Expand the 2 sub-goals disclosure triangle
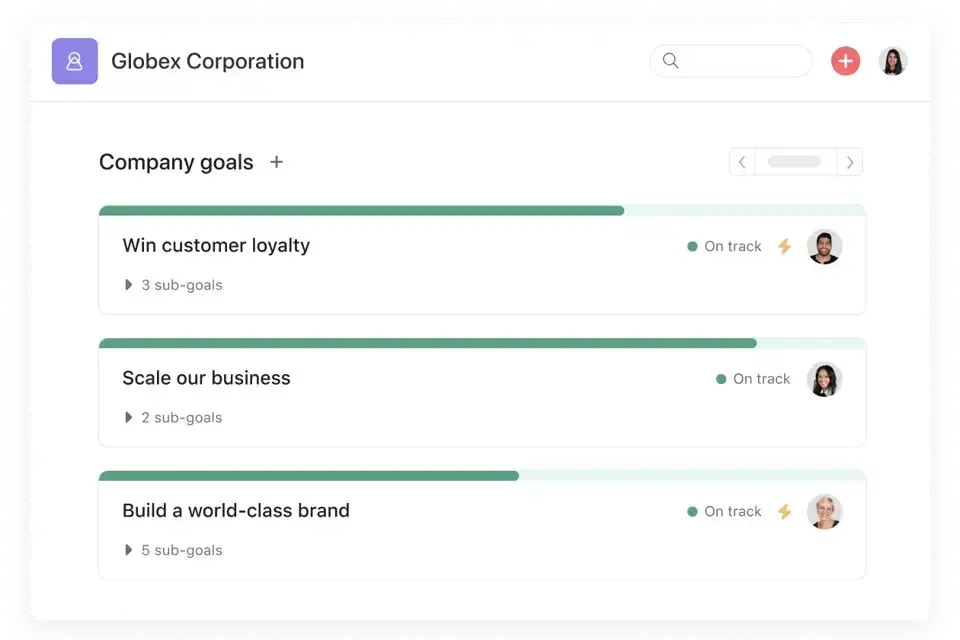This screenshot has width=960, height=640. [x=128, y=418]
